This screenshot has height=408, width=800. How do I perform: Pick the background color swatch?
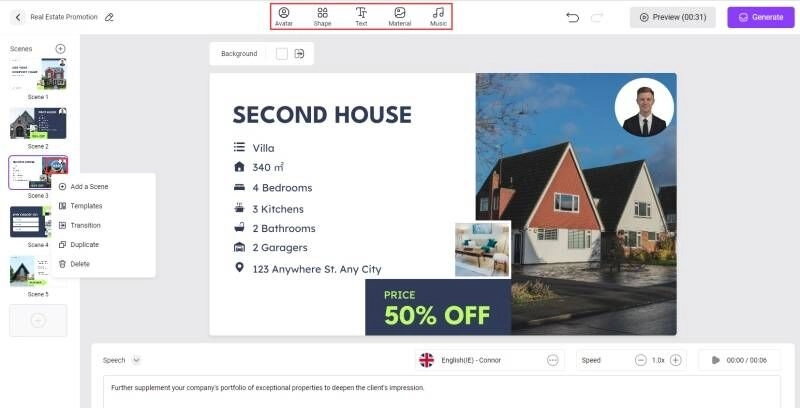point(281,54)
